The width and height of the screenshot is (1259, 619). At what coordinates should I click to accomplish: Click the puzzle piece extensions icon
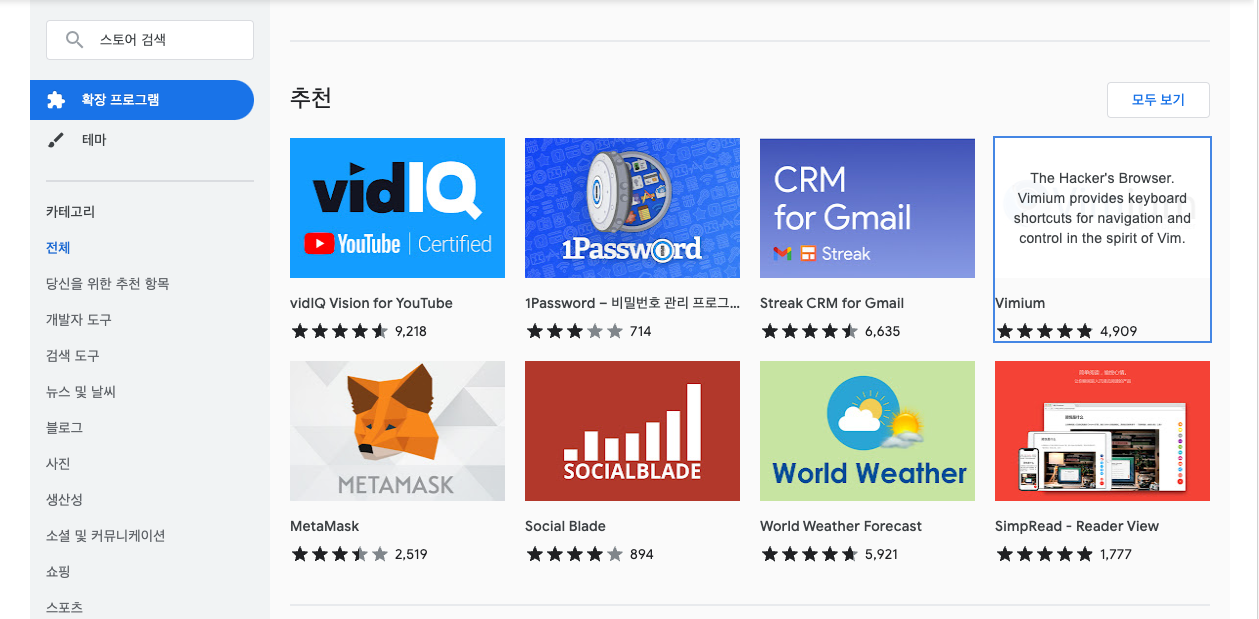57,100
